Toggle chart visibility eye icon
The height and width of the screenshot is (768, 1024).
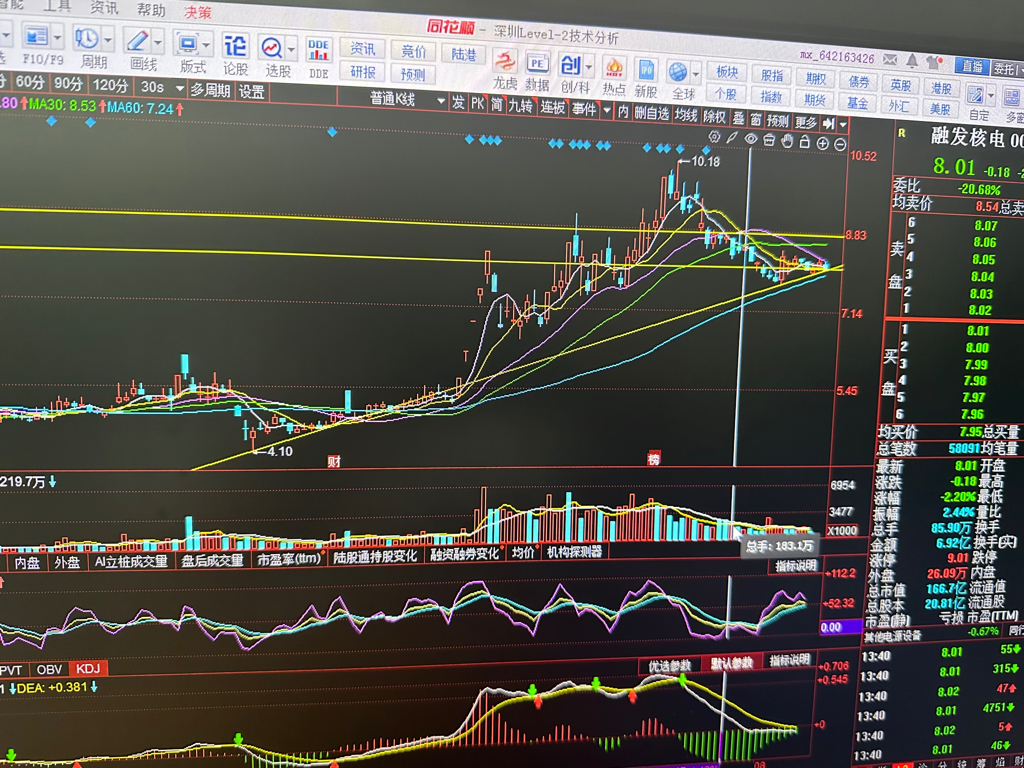point(751,138)
